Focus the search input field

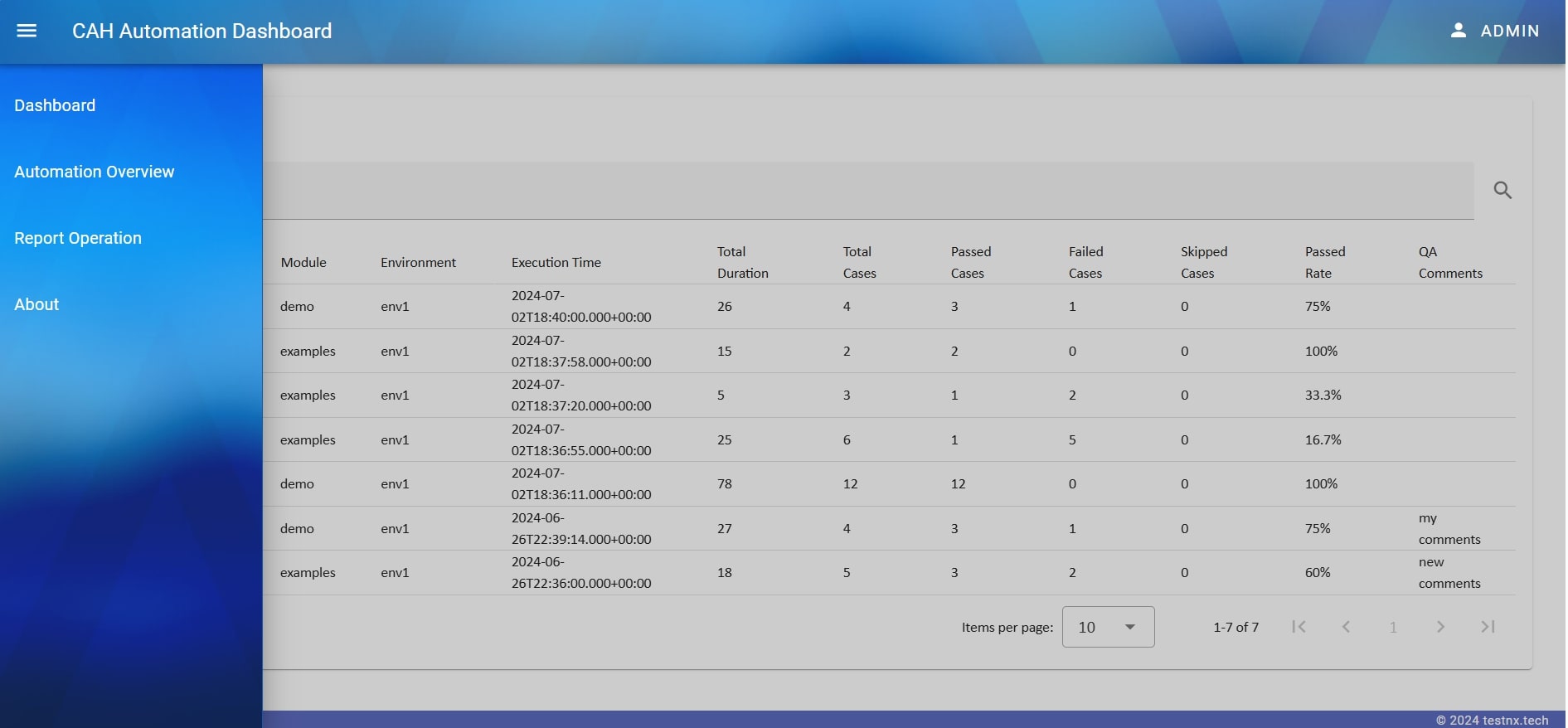tap(868, 191)
